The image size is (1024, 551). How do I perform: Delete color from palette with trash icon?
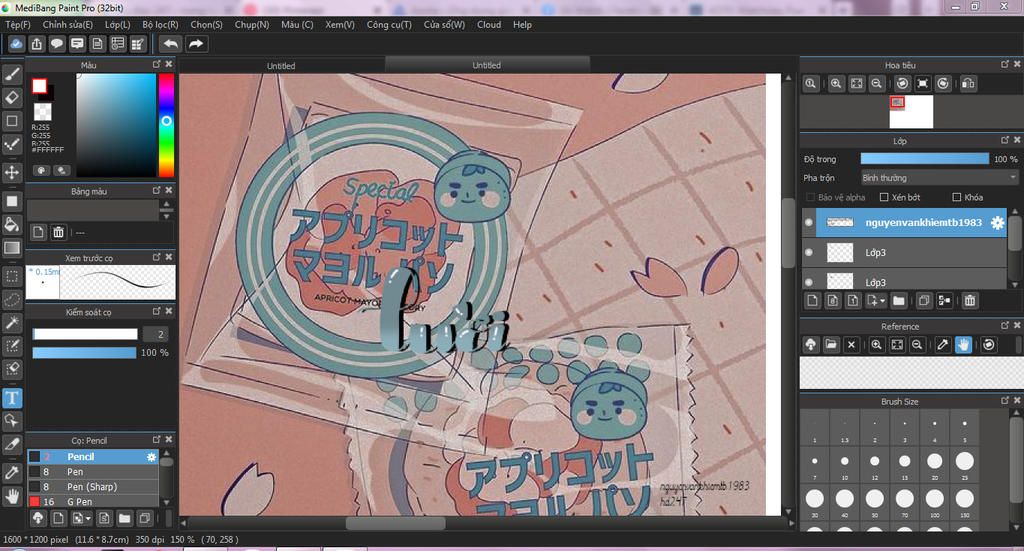58,232
